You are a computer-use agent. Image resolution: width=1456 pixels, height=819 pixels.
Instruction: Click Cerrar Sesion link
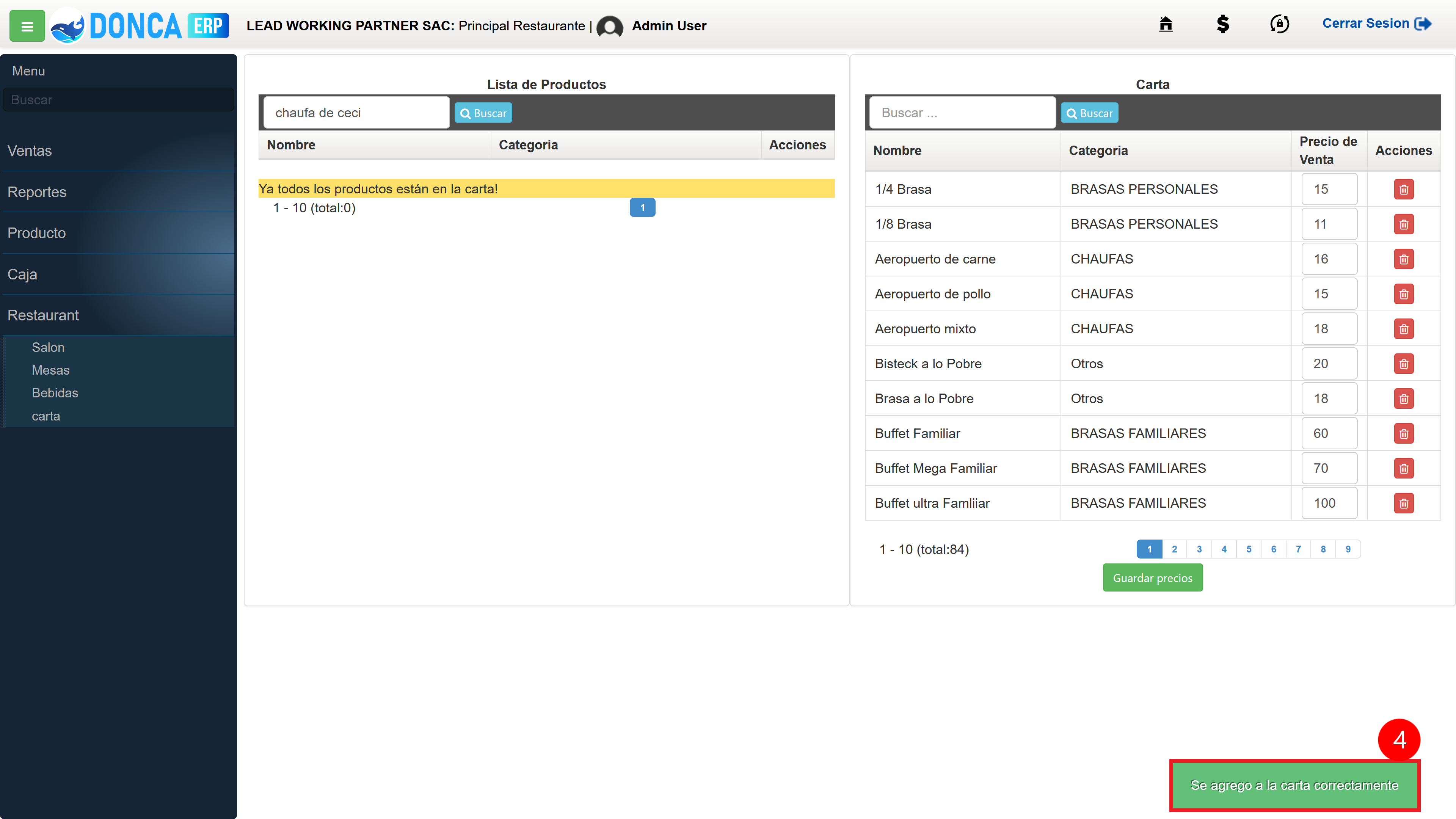pyautogui.click(x=1376, y=24)
